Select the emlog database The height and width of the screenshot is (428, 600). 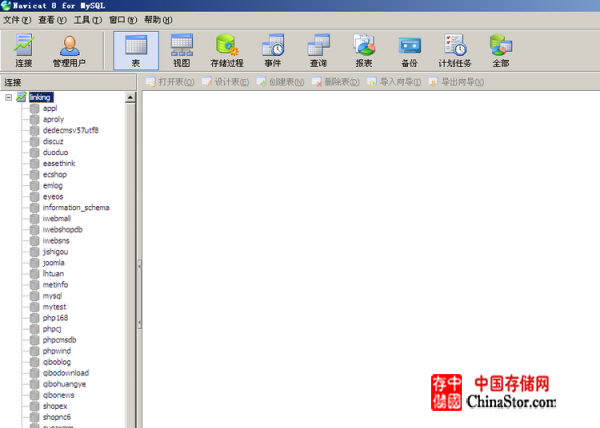[x=52, y=186]
